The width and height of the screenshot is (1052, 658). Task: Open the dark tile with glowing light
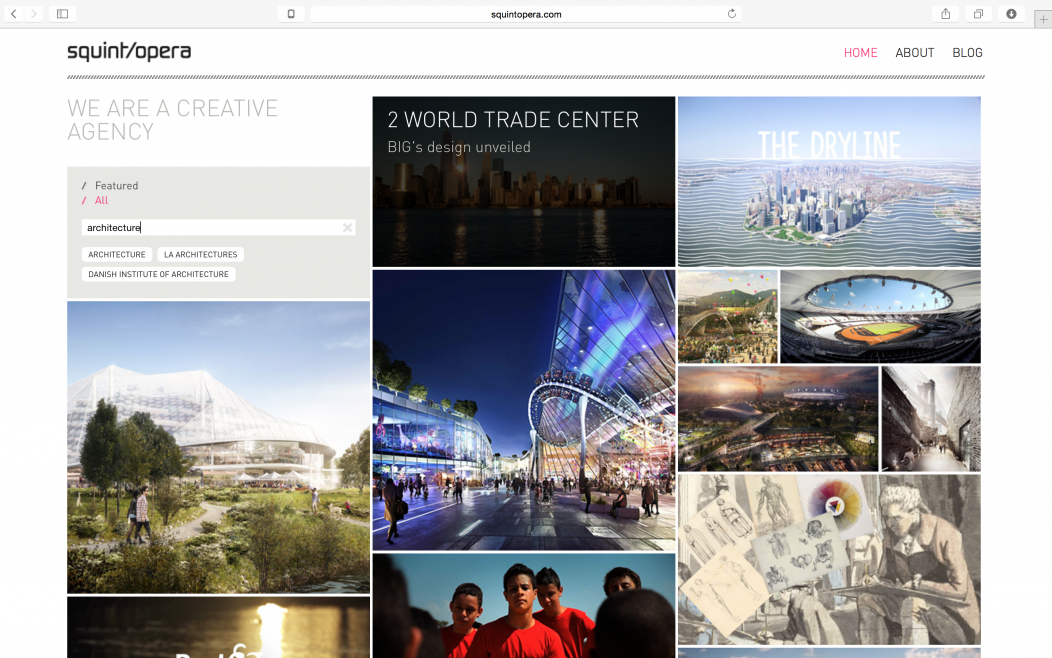pyautogui.click(x=219, y=627)
